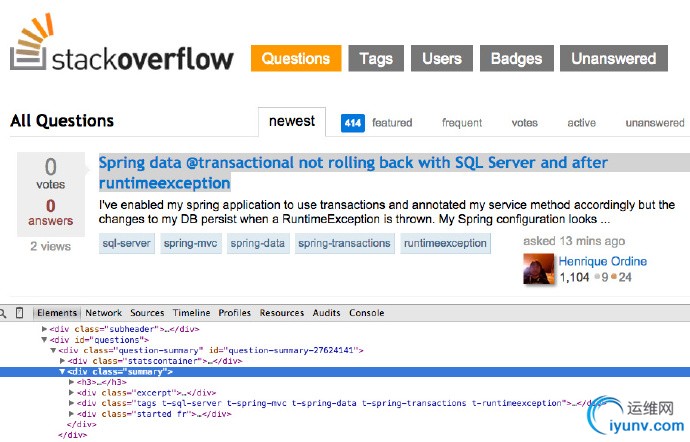Click Henrique Ordine's avatar thumbnail
This screenshot has width=690, height=442.
coord(539,269)
